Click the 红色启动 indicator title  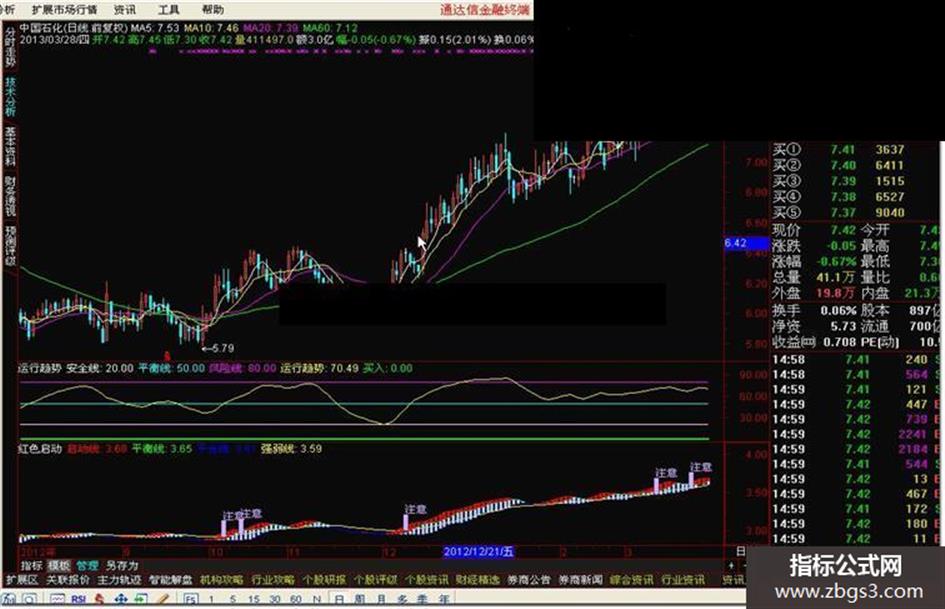tap(40, 449)
